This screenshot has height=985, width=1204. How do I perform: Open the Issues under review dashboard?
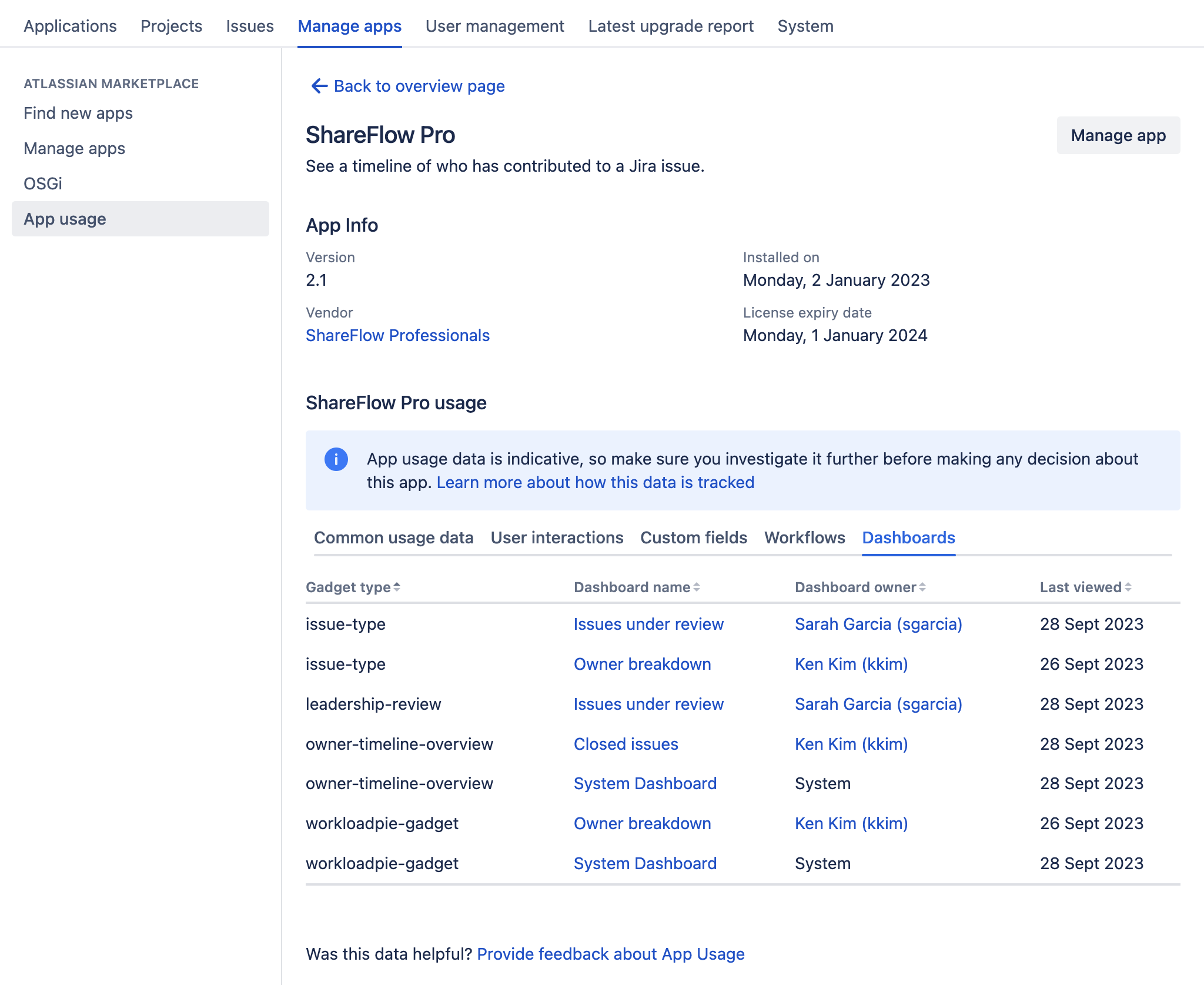click(647, 623)
